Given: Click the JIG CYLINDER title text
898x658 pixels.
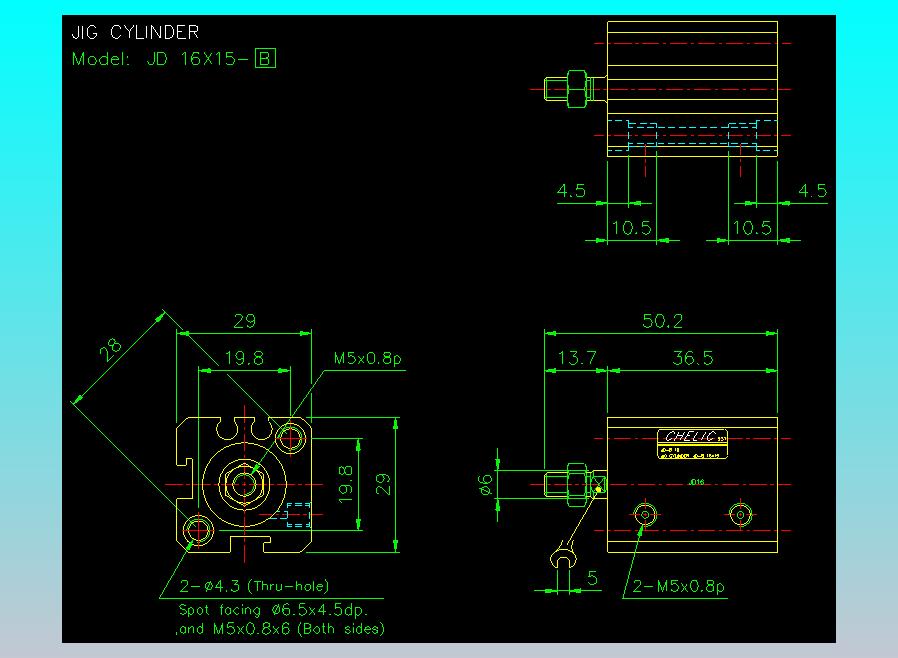Looking at the screenshot, I should pos(135,32).
